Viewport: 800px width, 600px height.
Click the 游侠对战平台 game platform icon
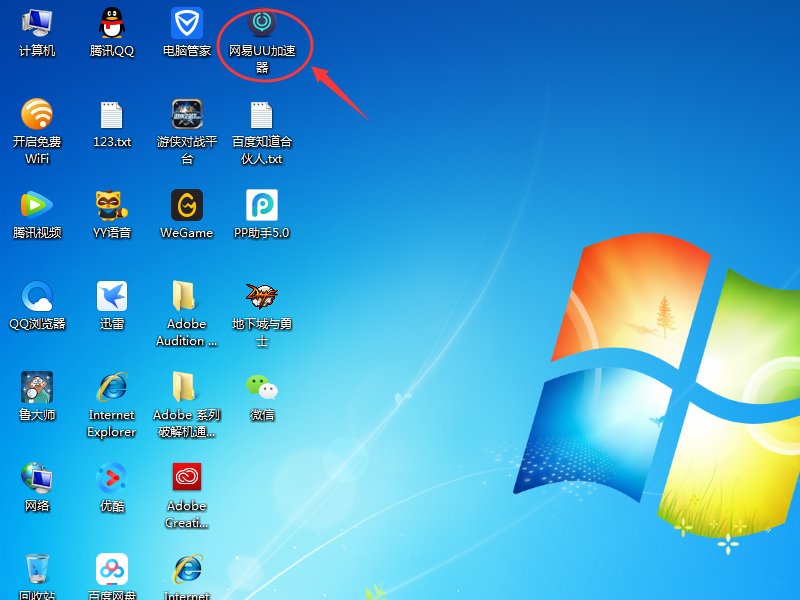187,115
